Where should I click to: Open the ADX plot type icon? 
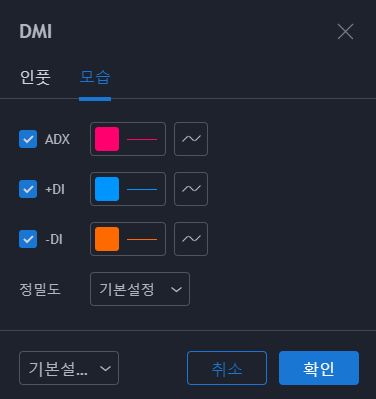[191, 139]
